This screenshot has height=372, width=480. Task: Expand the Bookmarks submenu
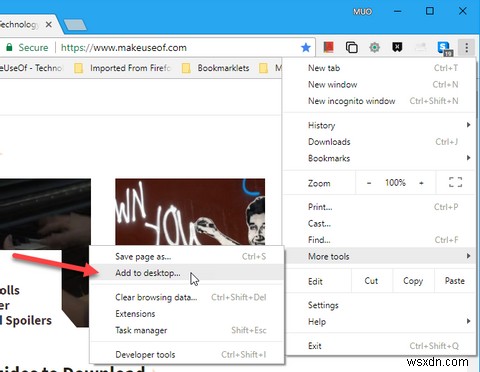[379, 158]
